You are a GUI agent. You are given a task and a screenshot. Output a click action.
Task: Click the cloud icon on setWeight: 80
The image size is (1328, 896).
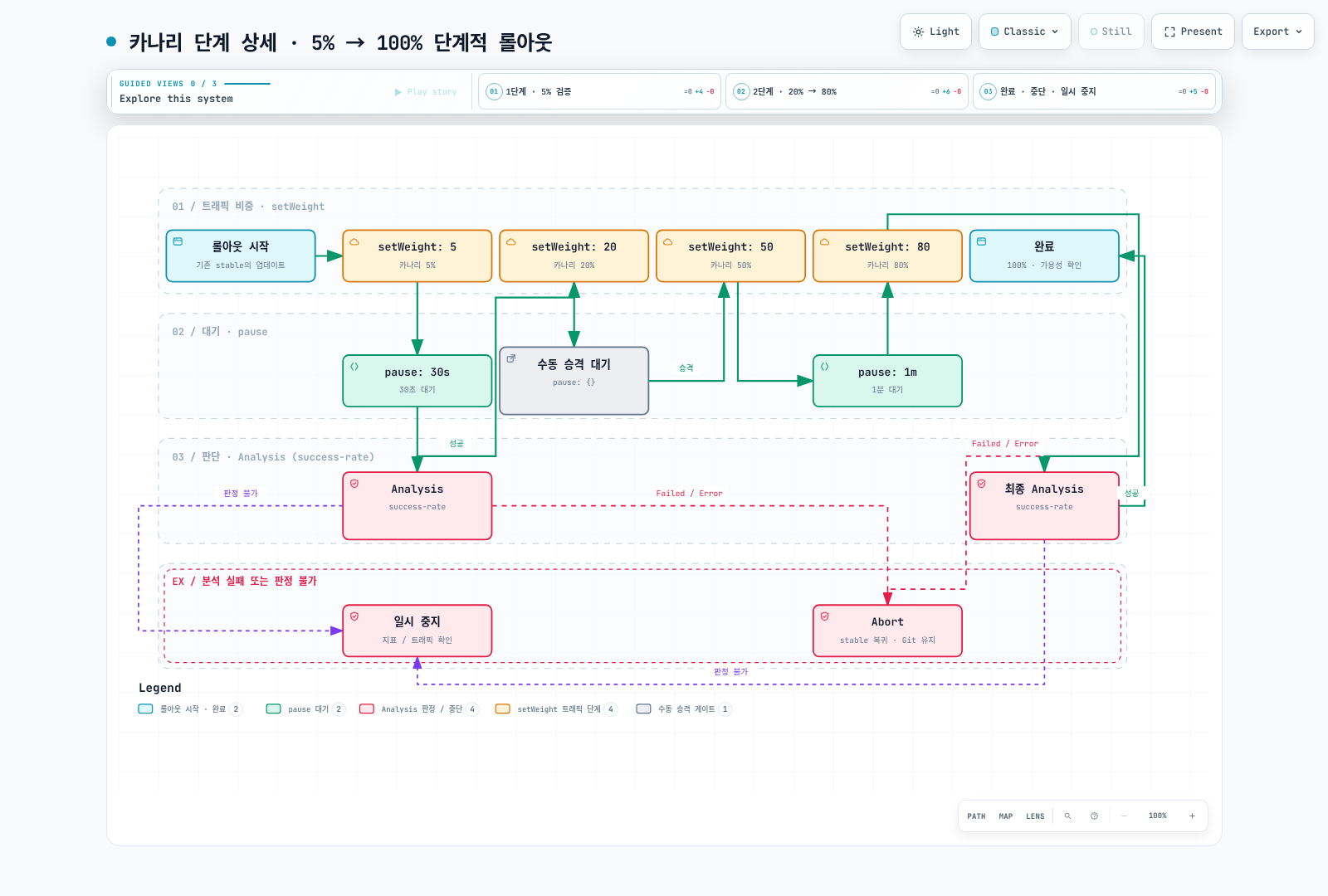coord(825,242)
